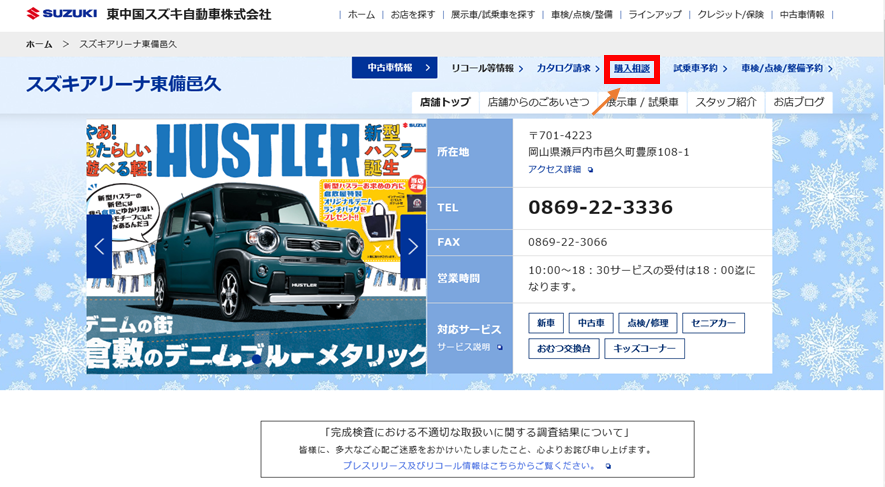Open 展示車/試乗車を探す navigation item
The width and height of the screenshot is (885, 487).
tap(493, 15)
